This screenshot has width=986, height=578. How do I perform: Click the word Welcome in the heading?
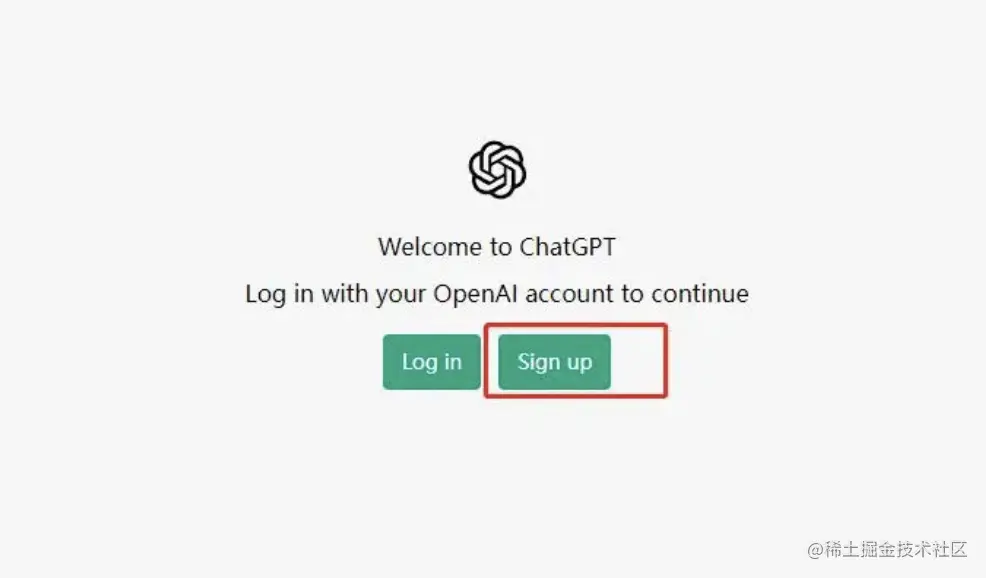tap(431, 247)
